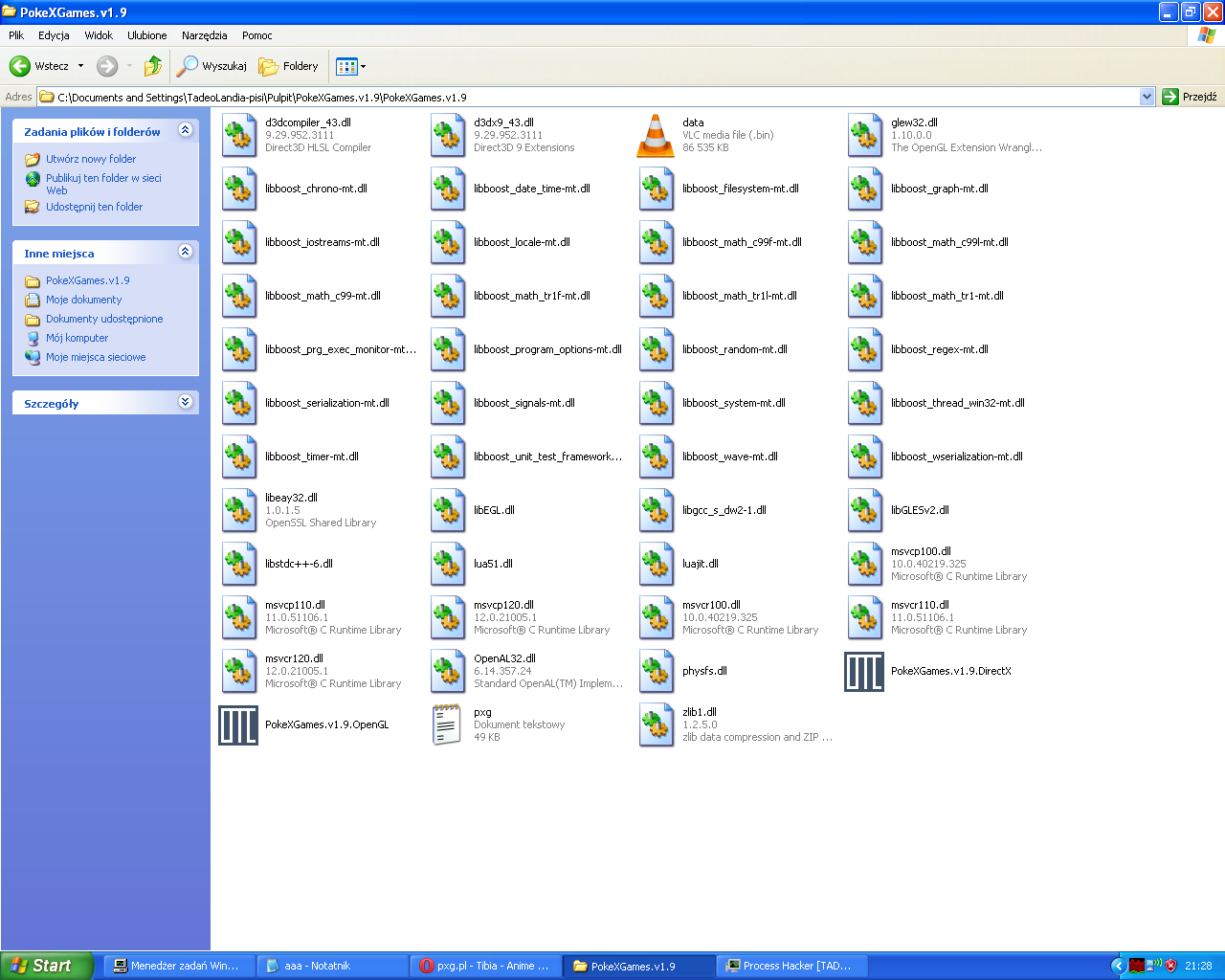Click the tray expand arrow
The image size is (1225, 980).
pyautogui.click(x=1118, y=966)
